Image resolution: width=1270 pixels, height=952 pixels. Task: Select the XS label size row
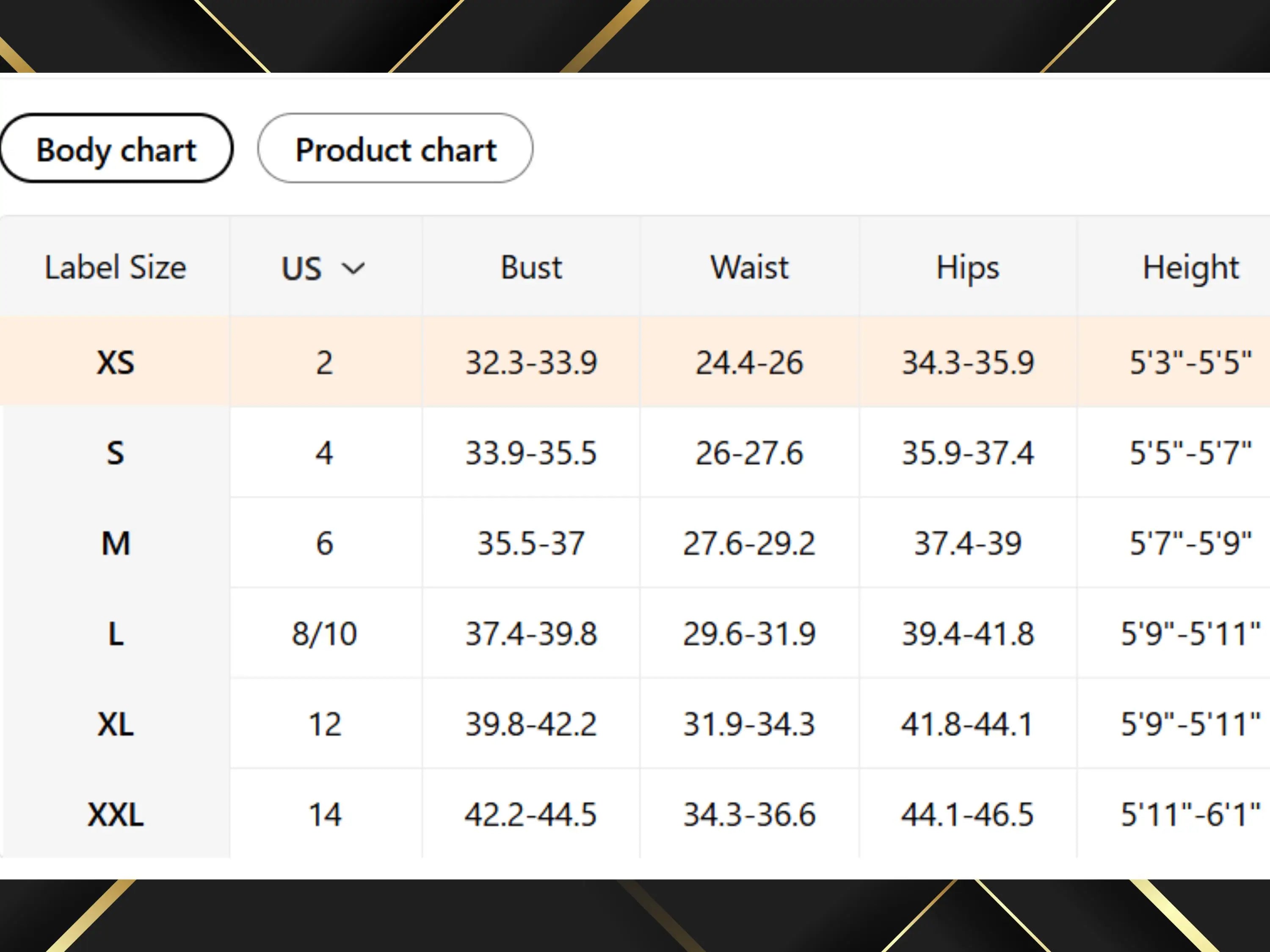click(x=635, y=362)
